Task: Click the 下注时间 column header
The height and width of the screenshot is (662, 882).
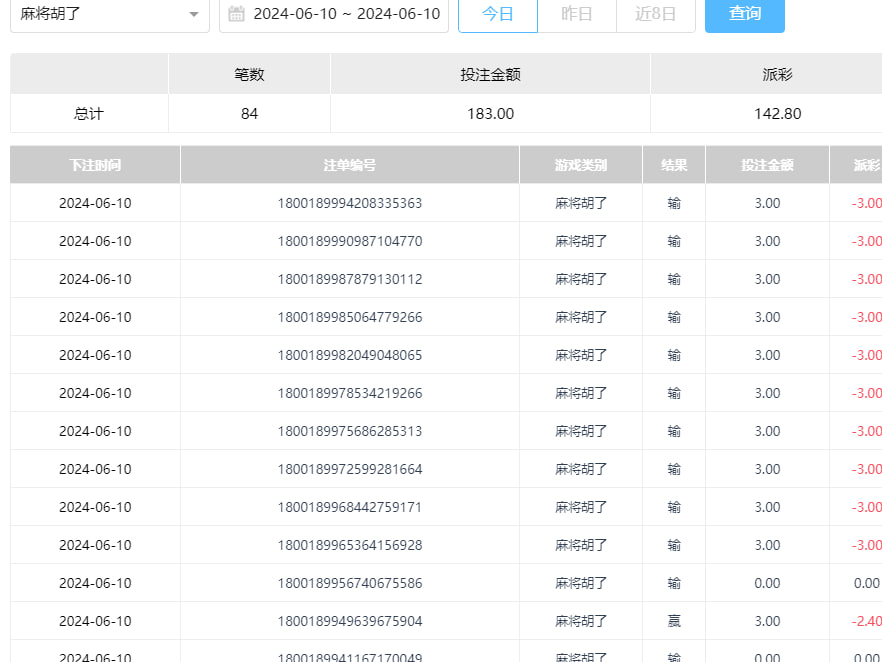Action: coord(95,165)
